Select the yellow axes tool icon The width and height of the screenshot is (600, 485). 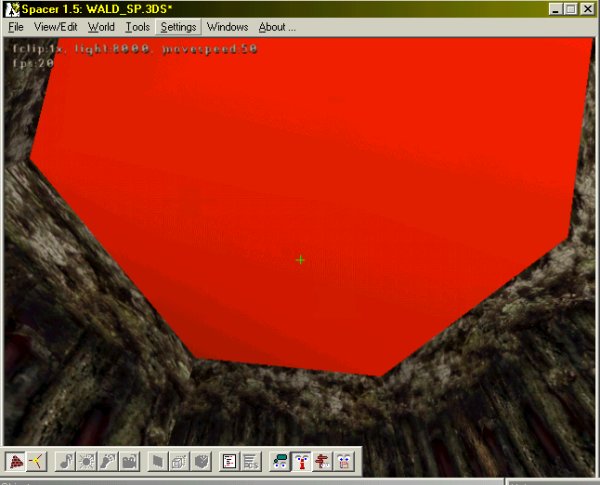click(x=36, y=461)
